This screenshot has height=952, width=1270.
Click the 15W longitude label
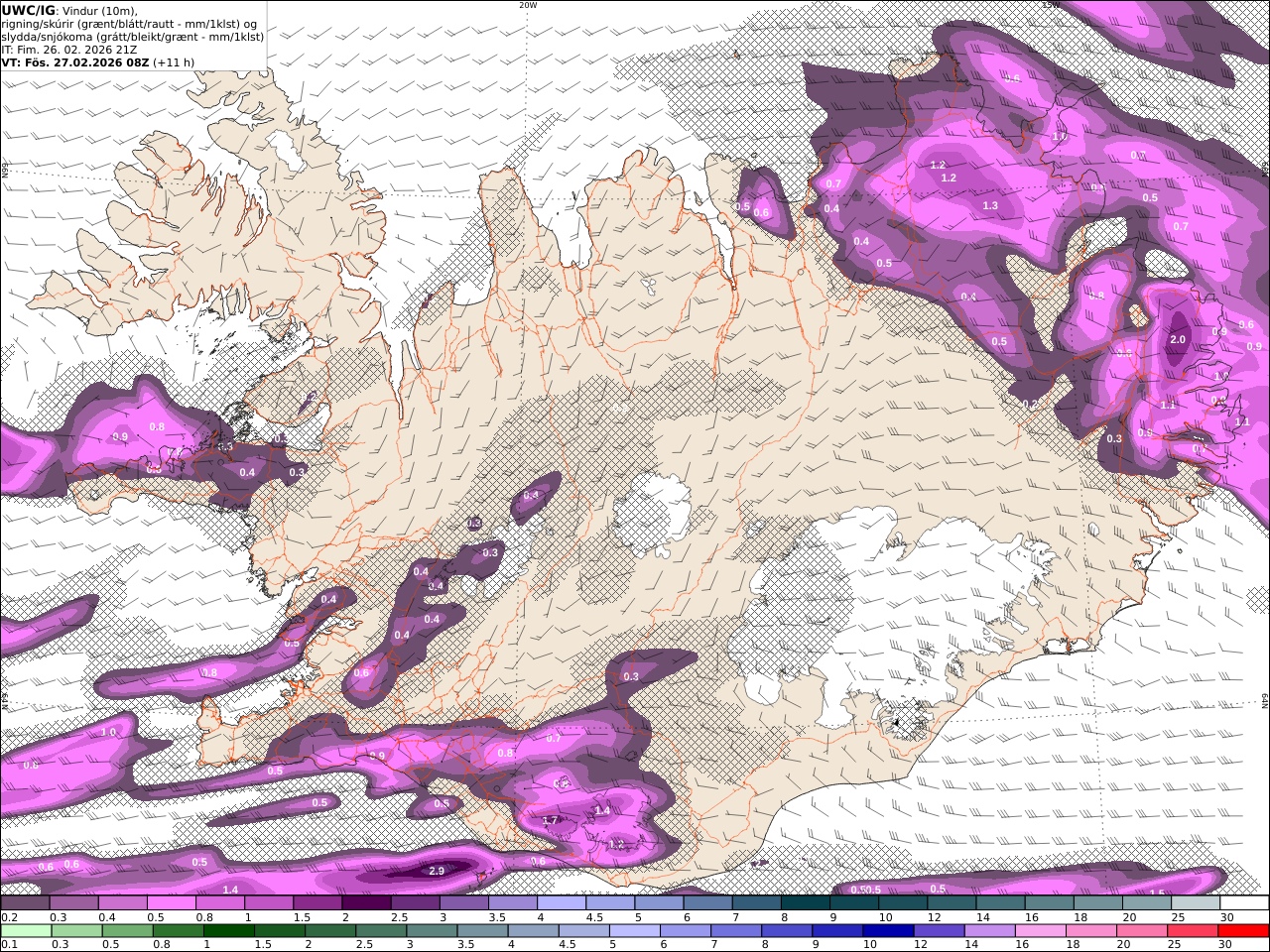click(x=1051, y=5)
